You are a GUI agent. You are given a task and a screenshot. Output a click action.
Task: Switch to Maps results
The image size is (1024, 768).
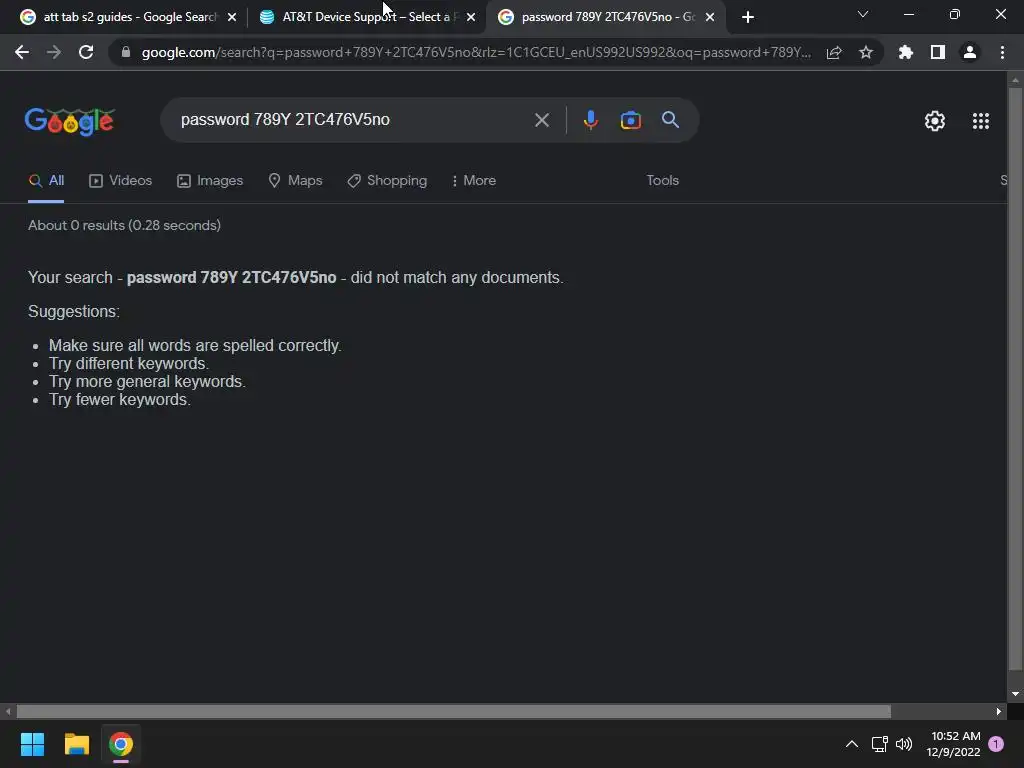click(x=295, y=180)
